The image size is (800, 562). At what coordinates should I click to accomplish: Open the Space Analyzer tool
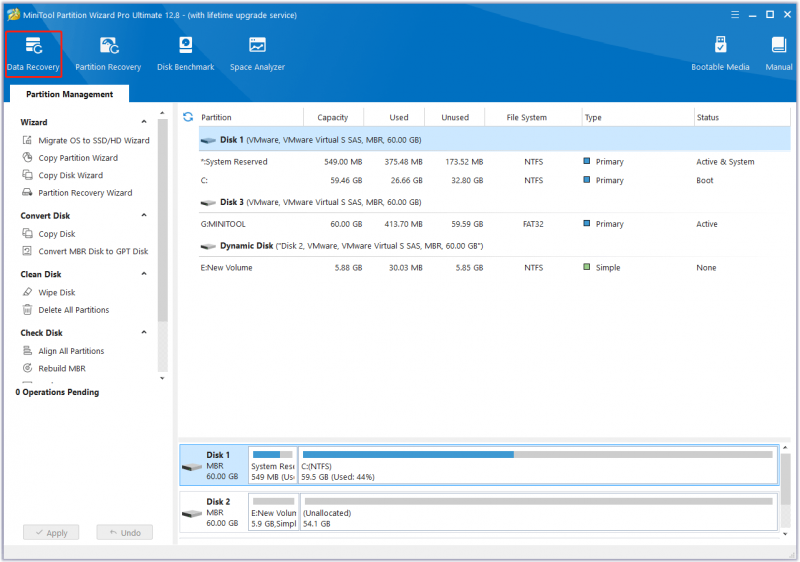[257, 54]
